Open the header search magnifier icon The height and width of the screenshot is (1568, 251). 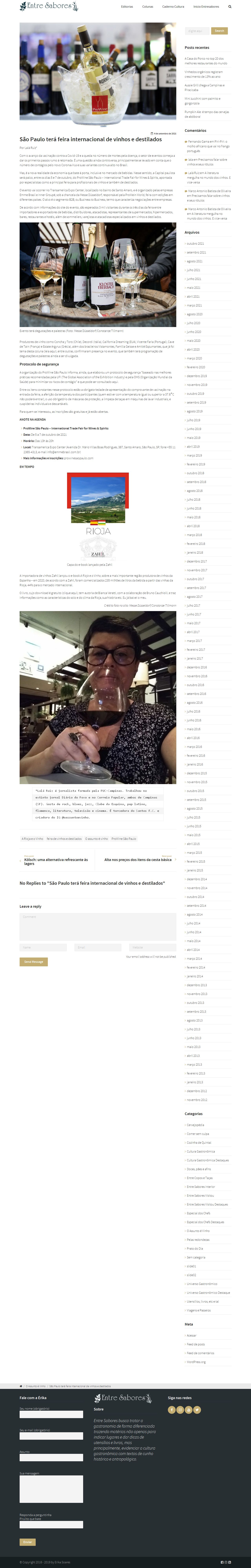pyautogui.click(x=230, y=7)
